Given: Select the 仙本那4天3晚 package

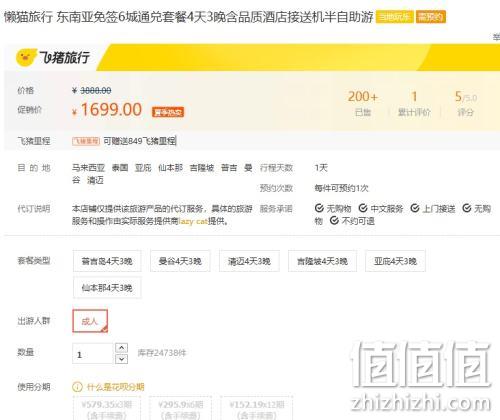Looking at the screenshot, I should (x=107, y=287).
